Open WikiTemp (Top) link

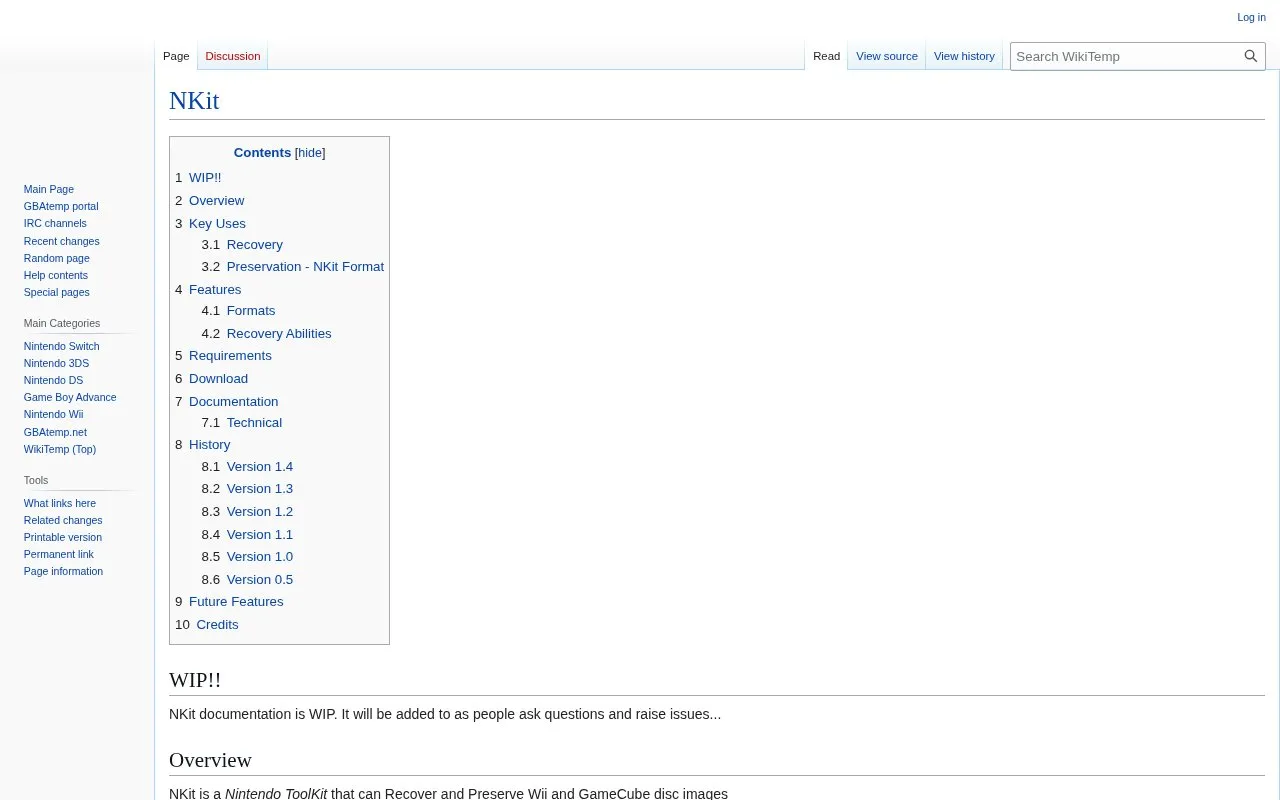tap(60, 449)
